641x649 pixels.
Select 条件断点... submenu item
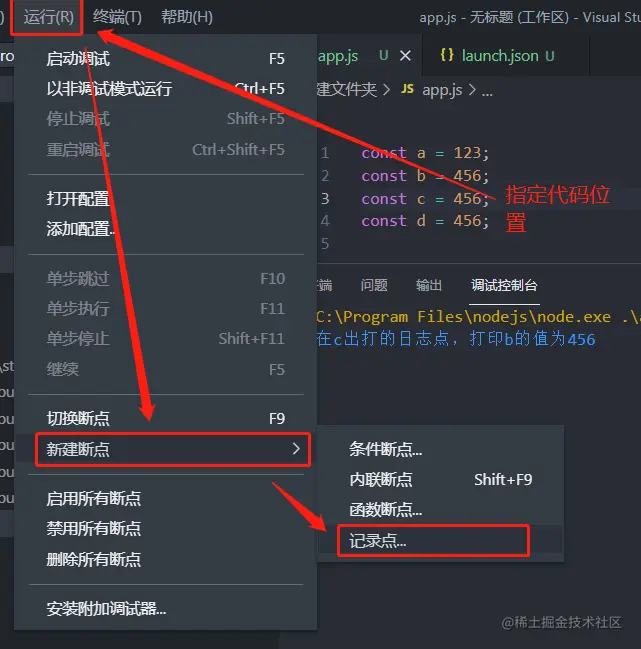coord(440,449)
